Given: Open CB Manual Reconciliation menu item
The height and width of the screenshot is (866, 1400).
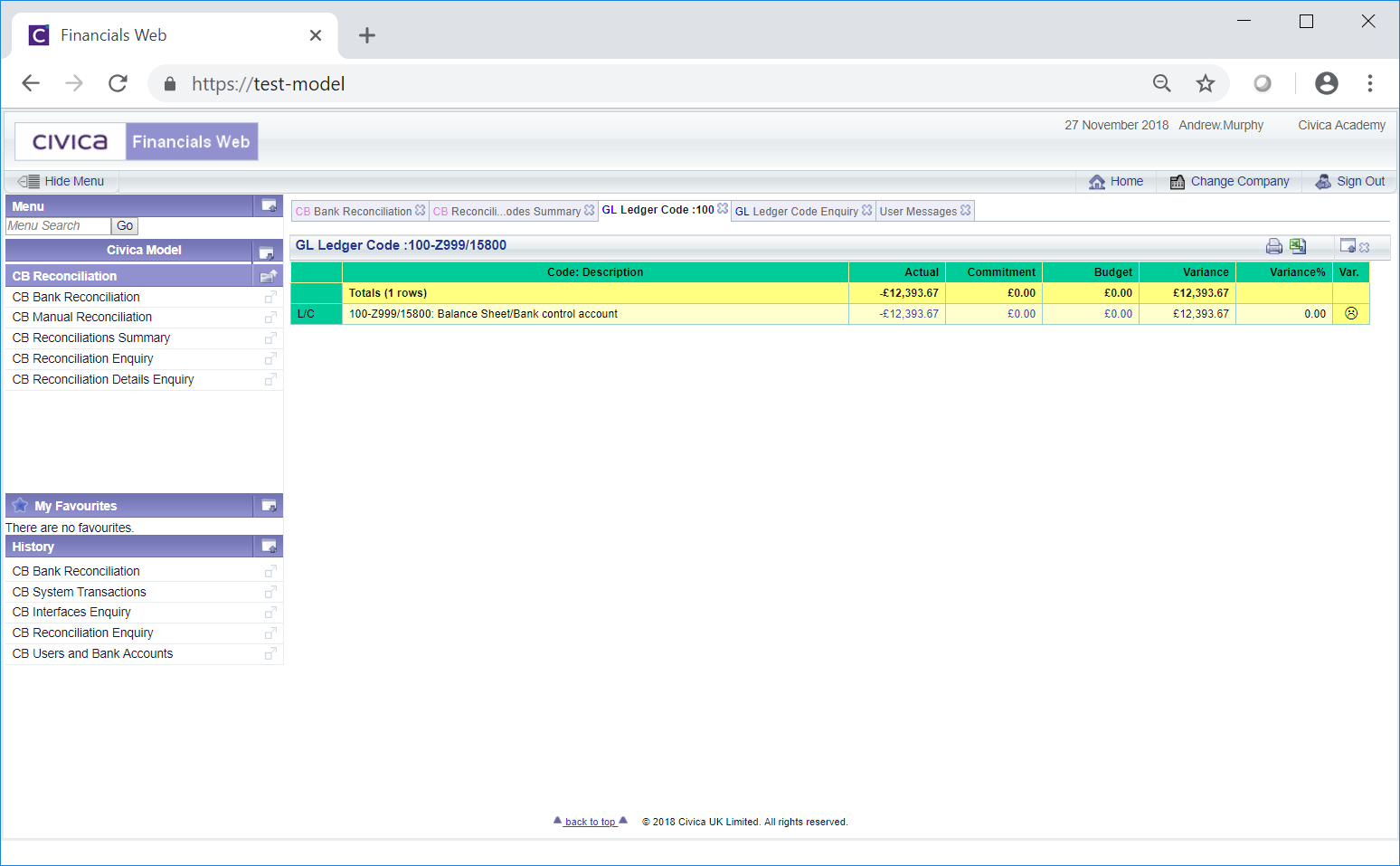Looking at the screenshot, I should [x=82, y=317].
